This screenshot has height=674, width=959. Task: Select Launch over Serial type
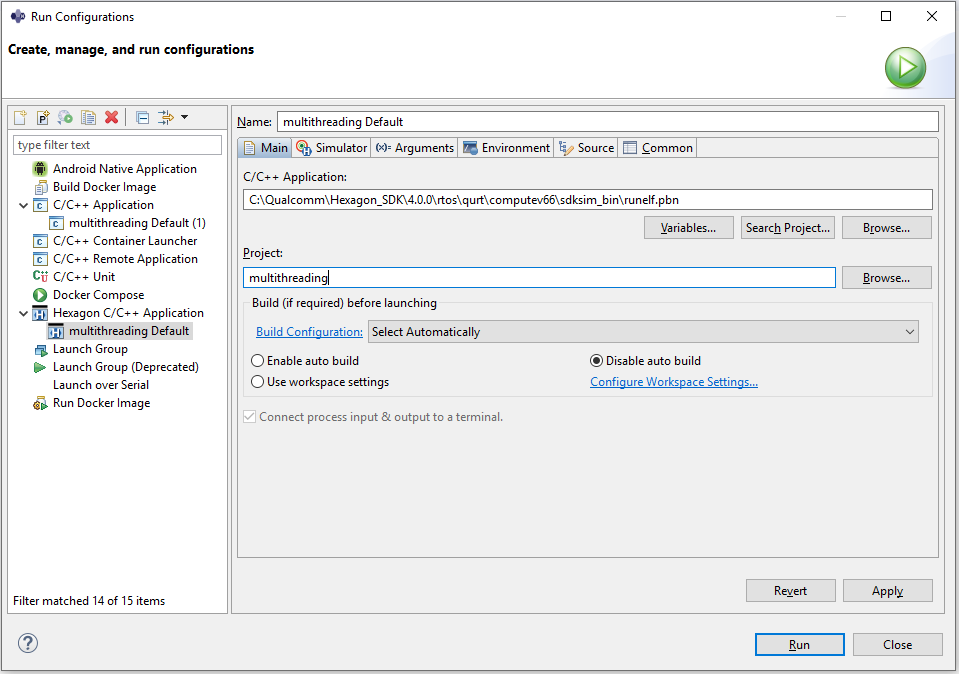point(101,385)
